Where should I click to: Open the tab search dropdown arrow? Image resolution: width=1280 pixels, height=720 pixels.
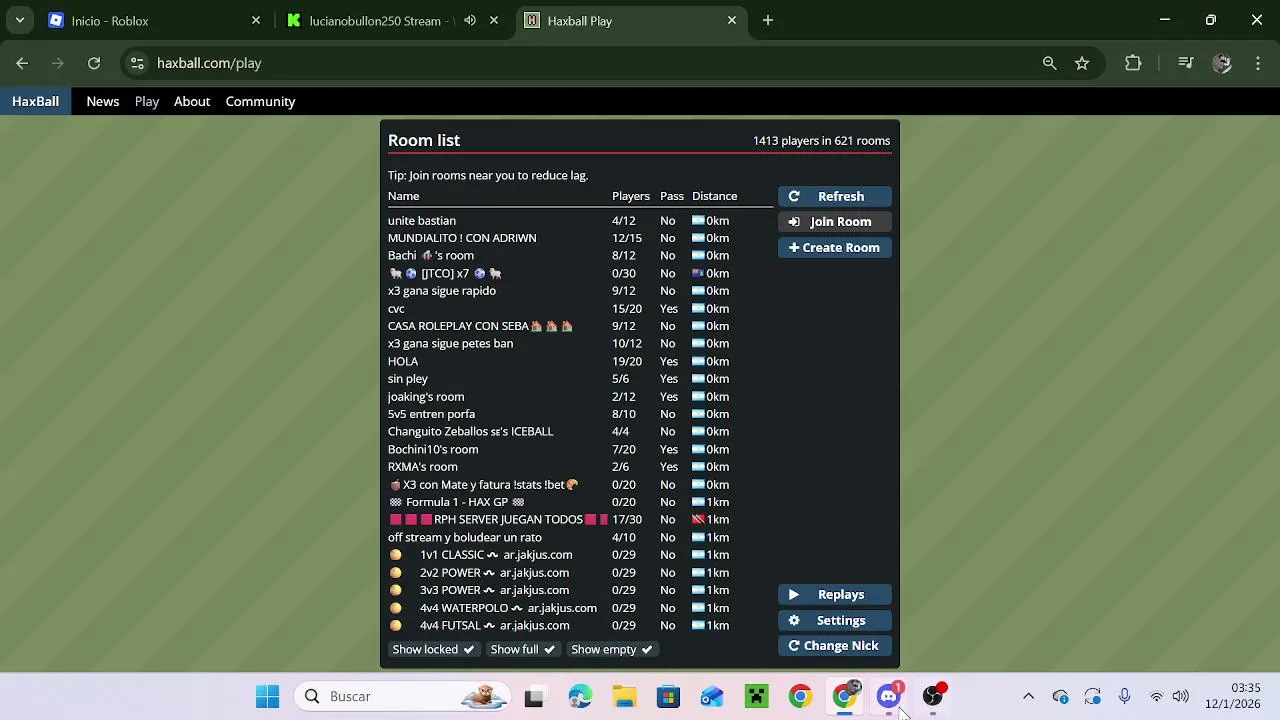(x=19, y=20)
